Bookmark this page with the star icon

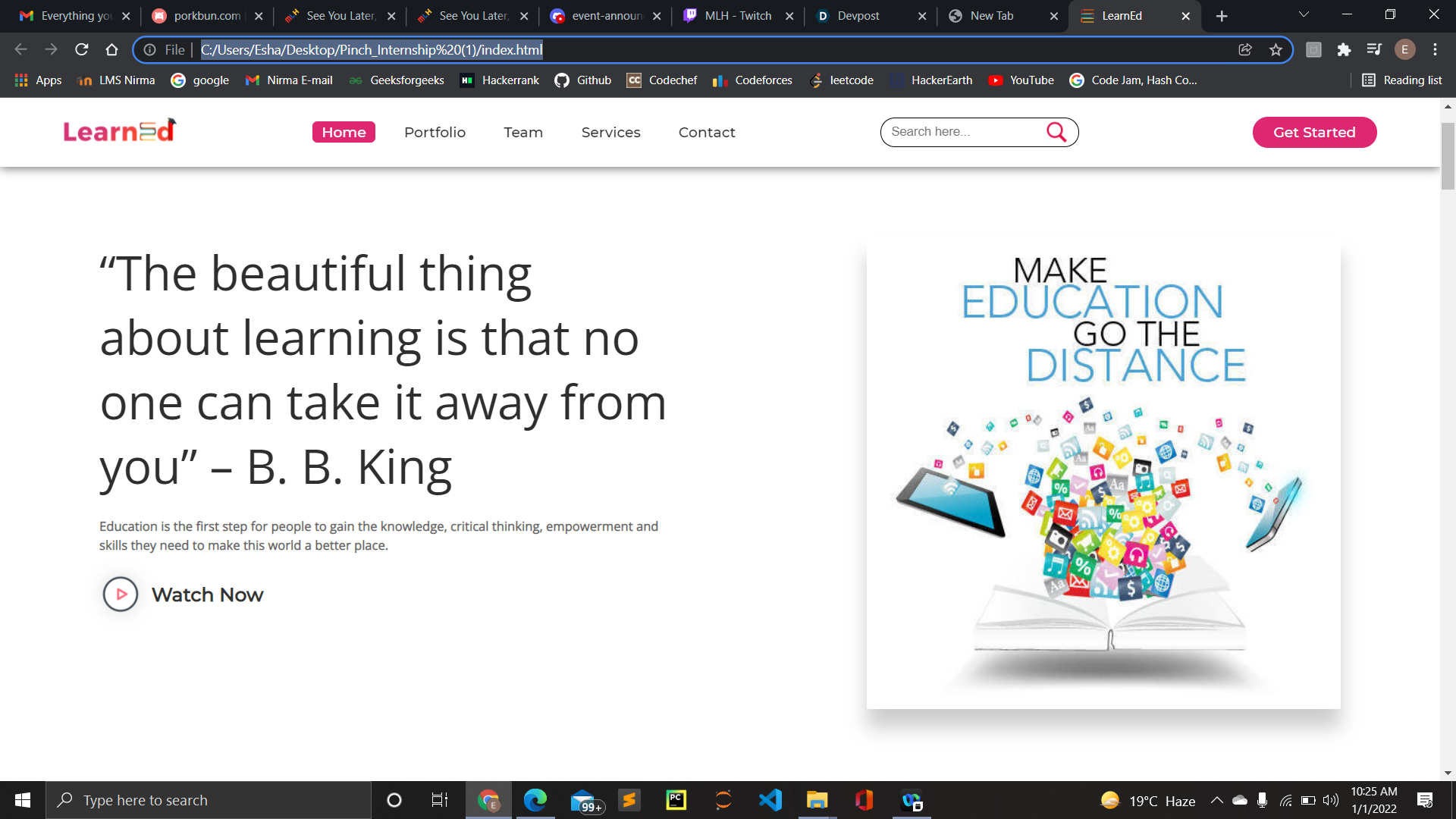(x=1276, y=50)
